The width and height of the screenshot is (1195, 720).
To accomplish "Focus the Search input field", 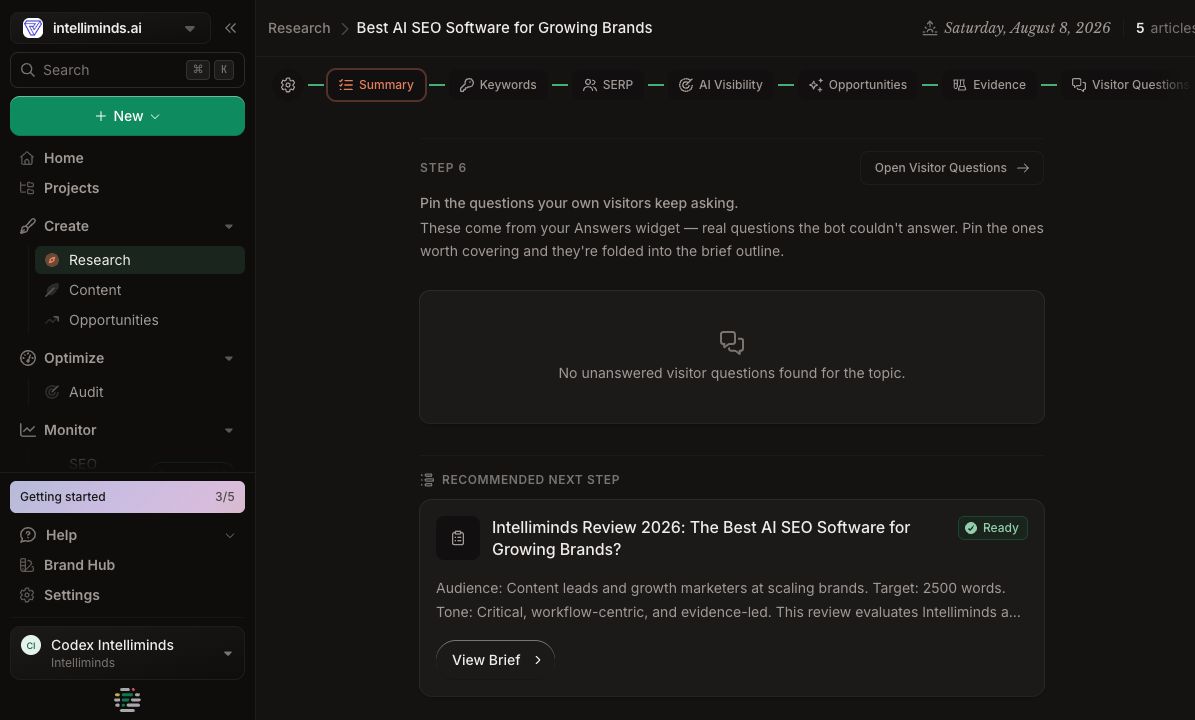I will pos(127,70).
